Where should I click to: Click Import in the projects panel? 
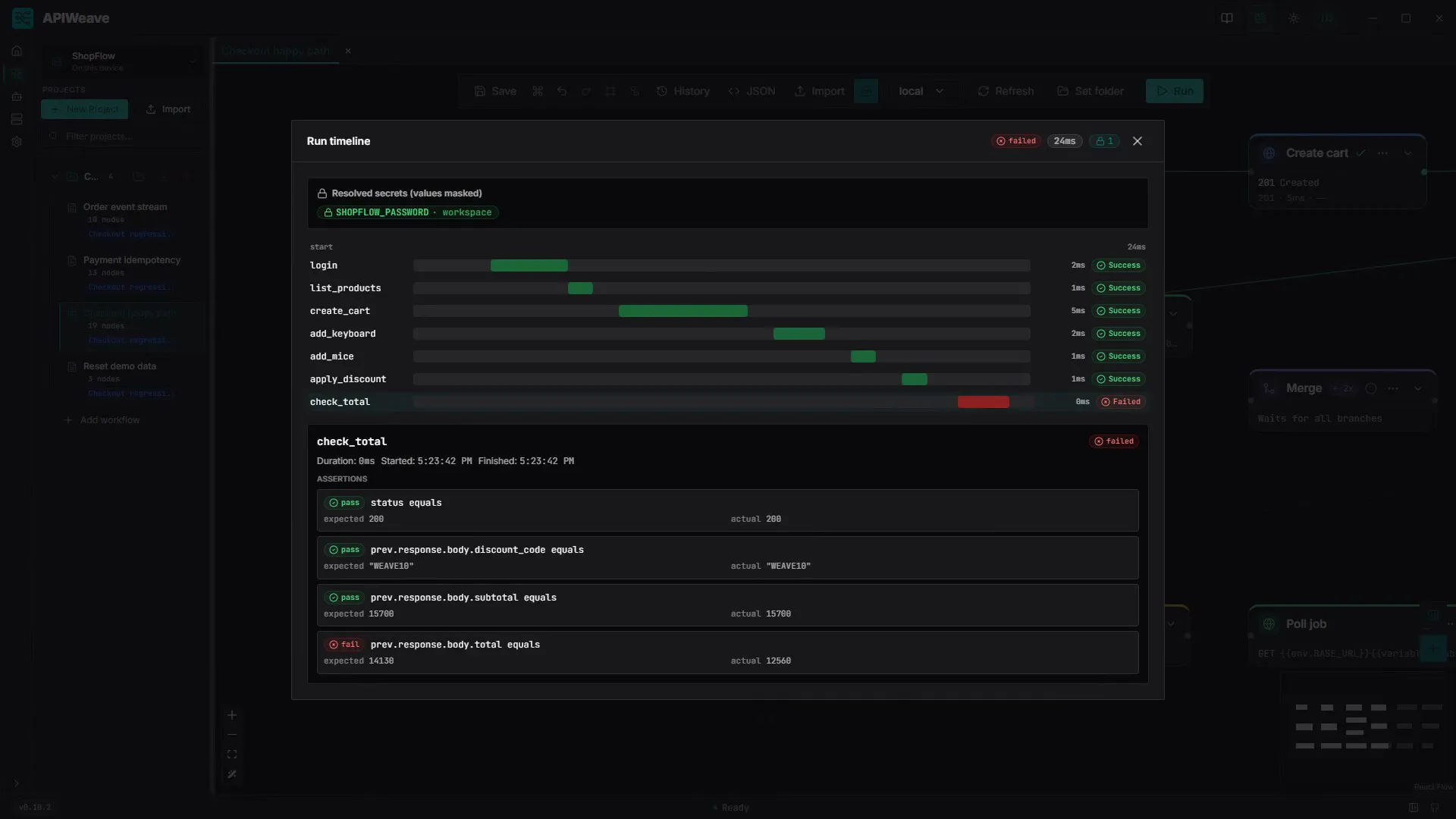pyautogui.click(x=168, y=109)
